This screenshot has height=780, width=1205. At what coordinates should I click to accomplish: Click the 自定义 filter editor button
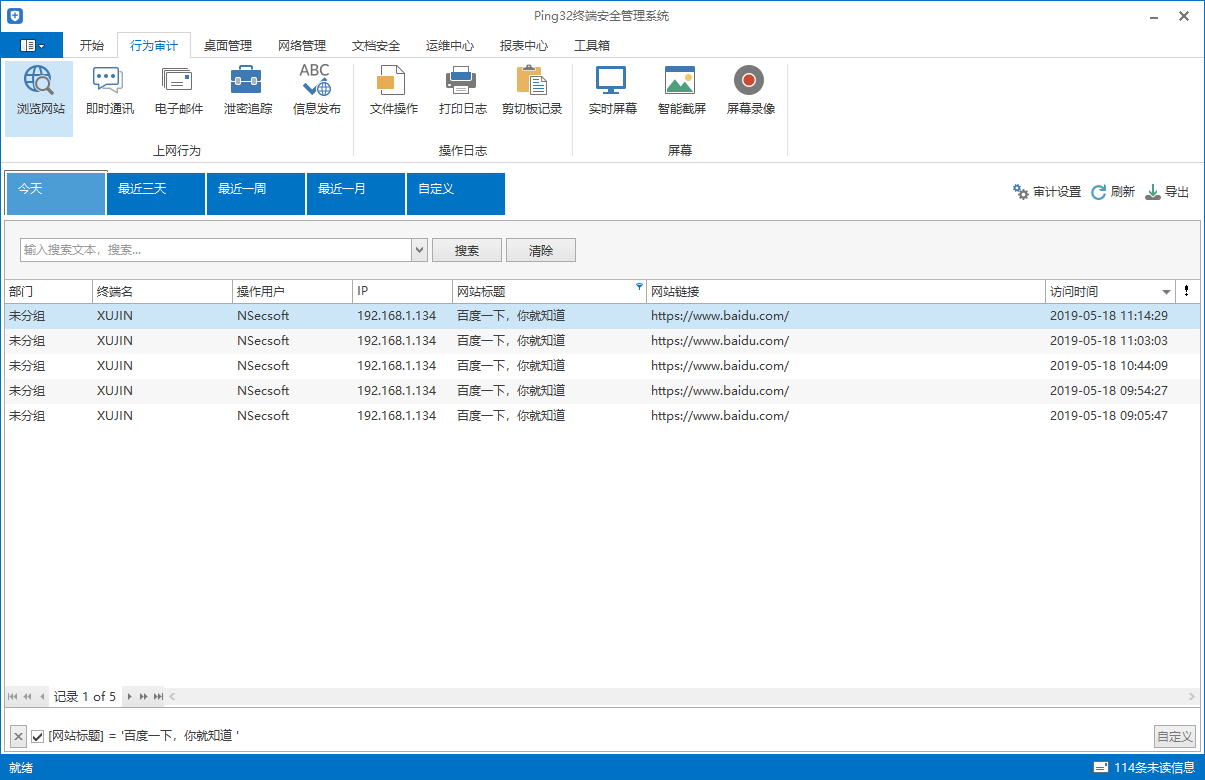coord(1175,736)
